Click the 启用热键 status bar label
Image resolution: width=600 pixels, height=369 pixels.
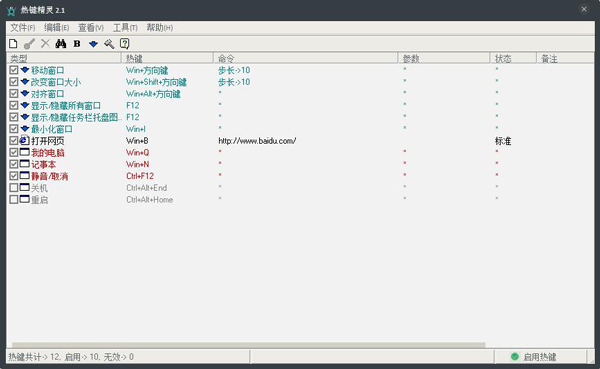[x=540, y=357]
